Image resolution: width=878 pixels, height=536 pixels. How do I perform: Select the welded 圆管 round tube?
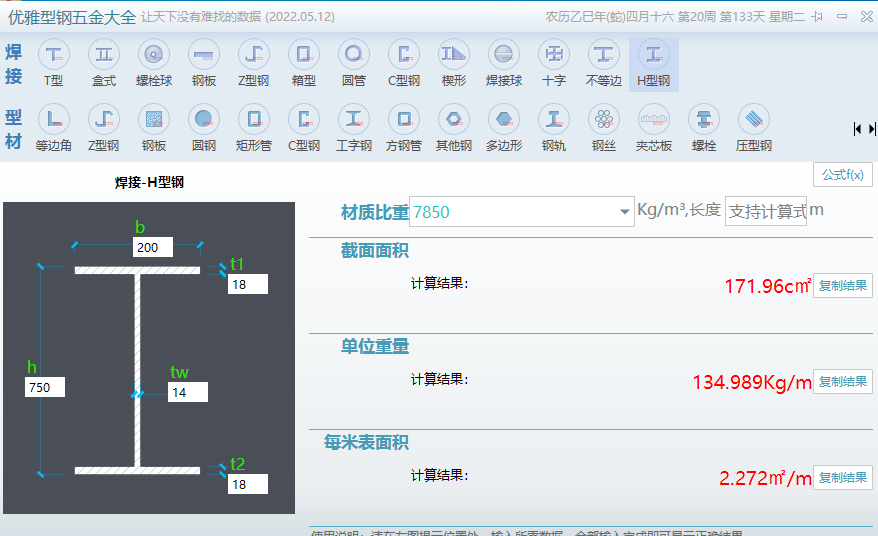coord(354,63)
